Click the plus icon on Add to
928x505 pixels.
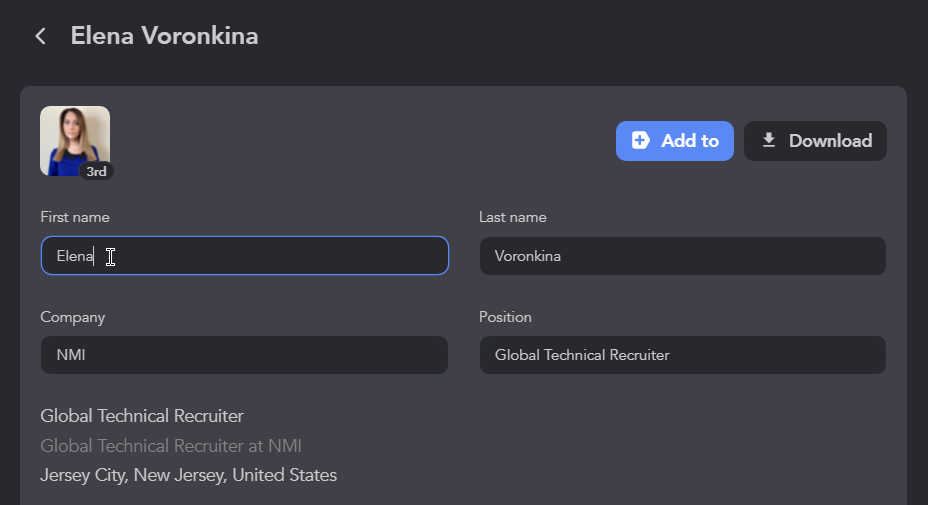(x=640, y=140)
